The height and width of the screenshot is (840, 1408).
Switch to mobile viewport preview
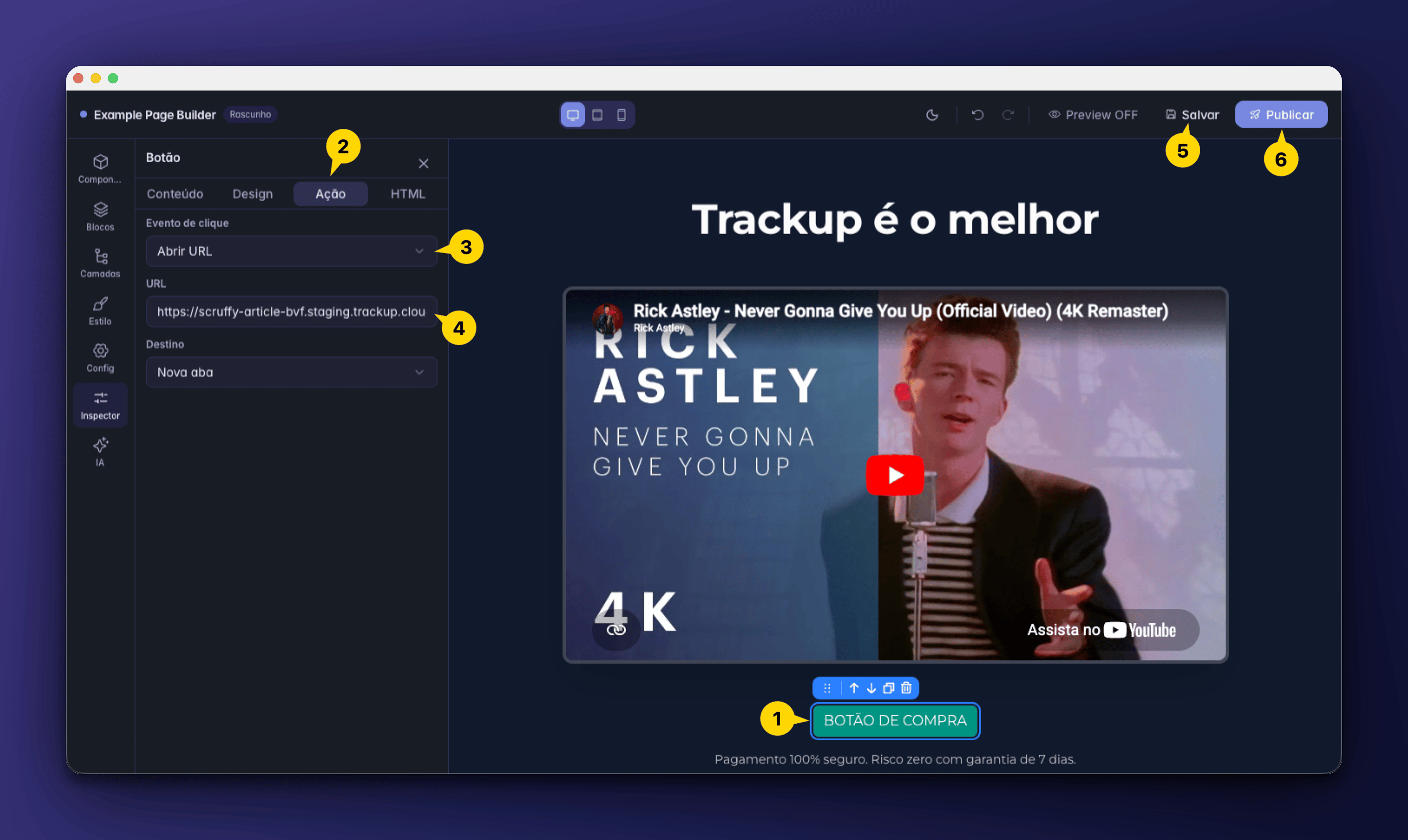pos(621,115)
